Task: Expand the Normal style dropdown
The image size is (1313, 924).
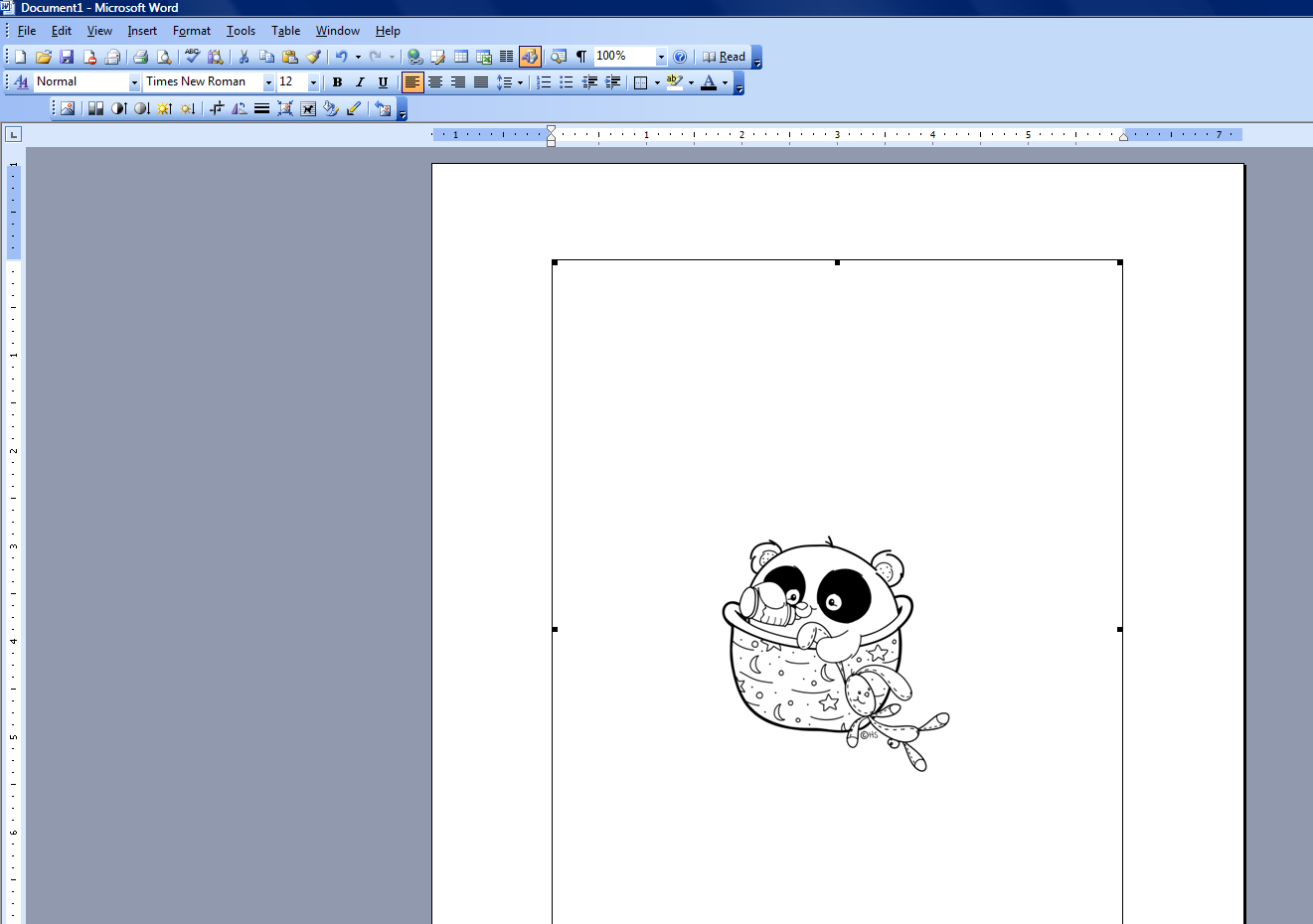Action: click(134, 81)
